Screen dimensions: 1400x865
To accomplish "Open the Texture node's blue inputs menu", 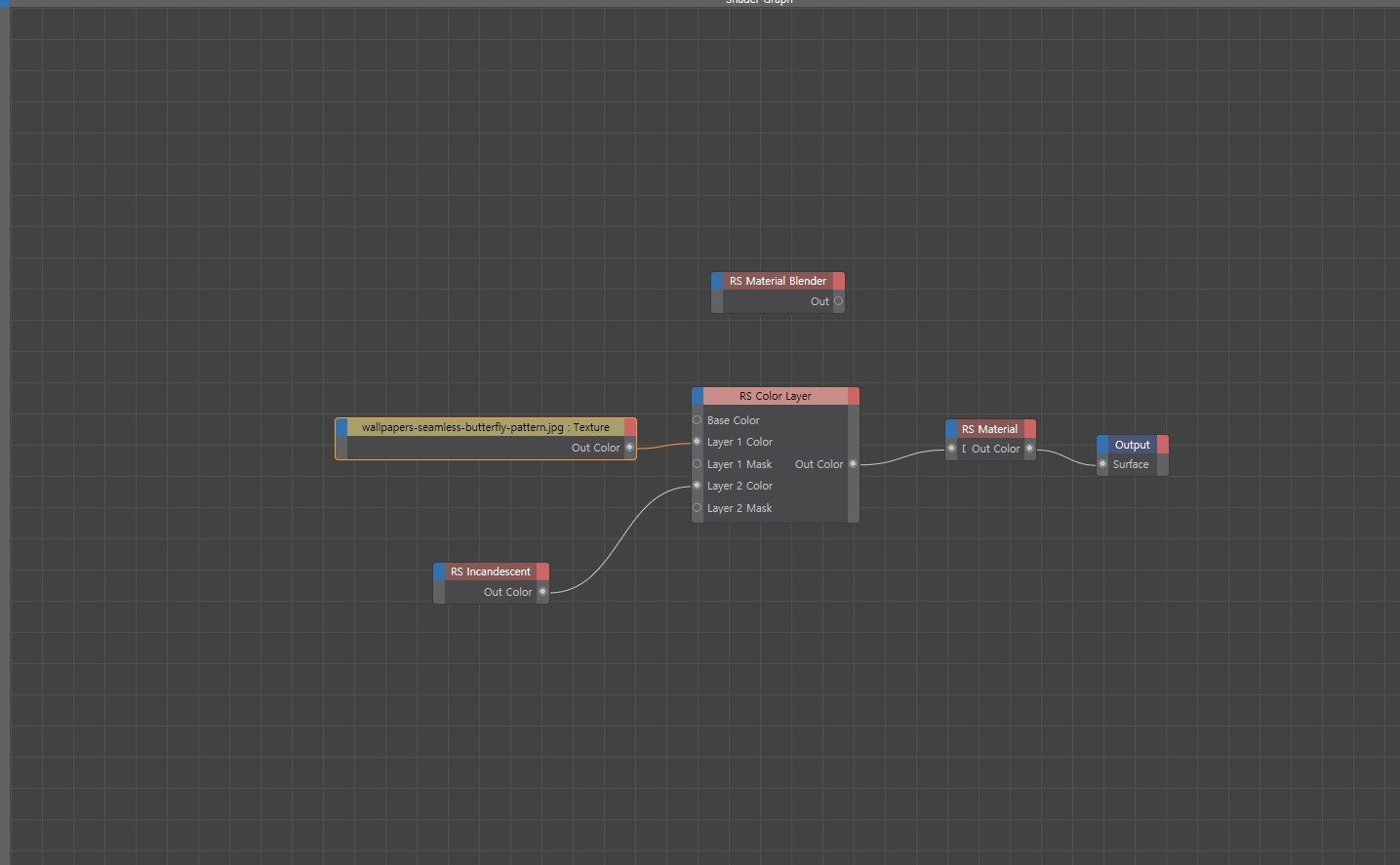I will [x=341, y=427].
